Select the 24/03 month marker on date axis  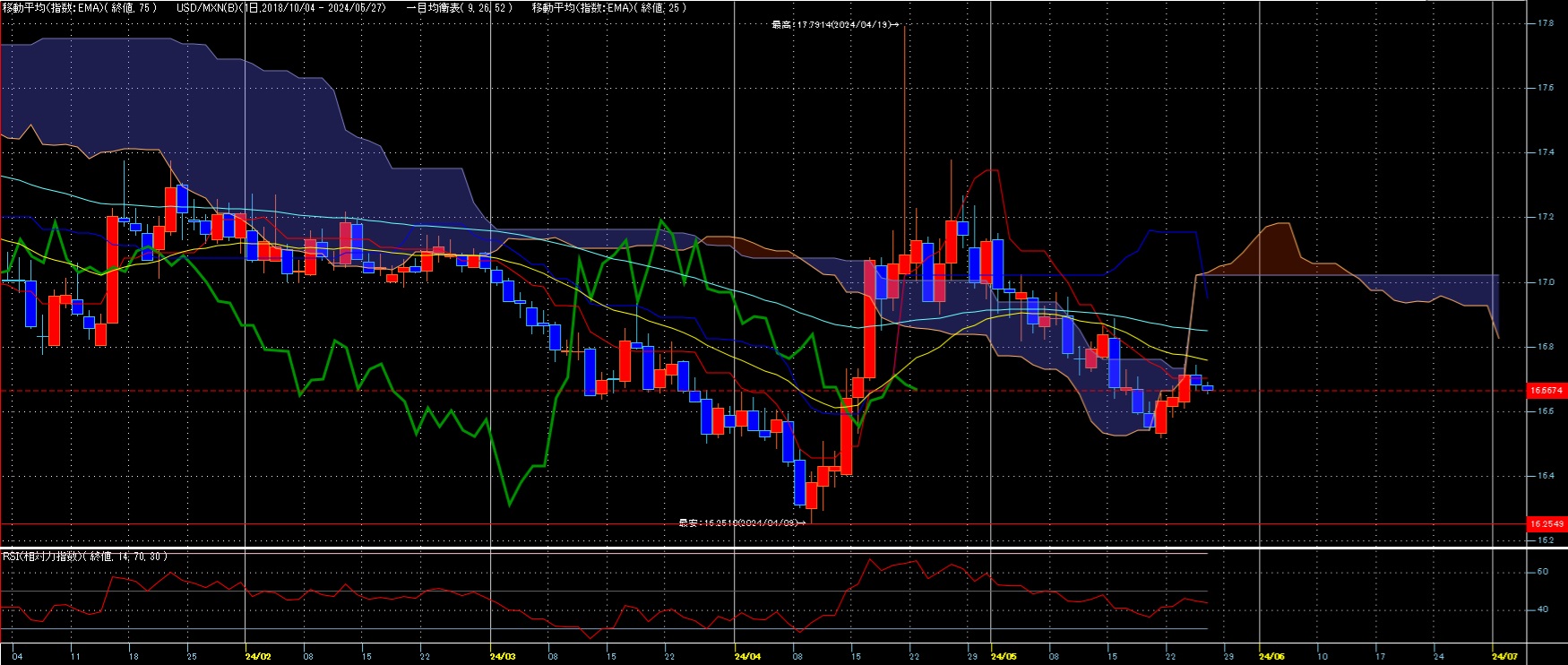click(x=504, y=656)
